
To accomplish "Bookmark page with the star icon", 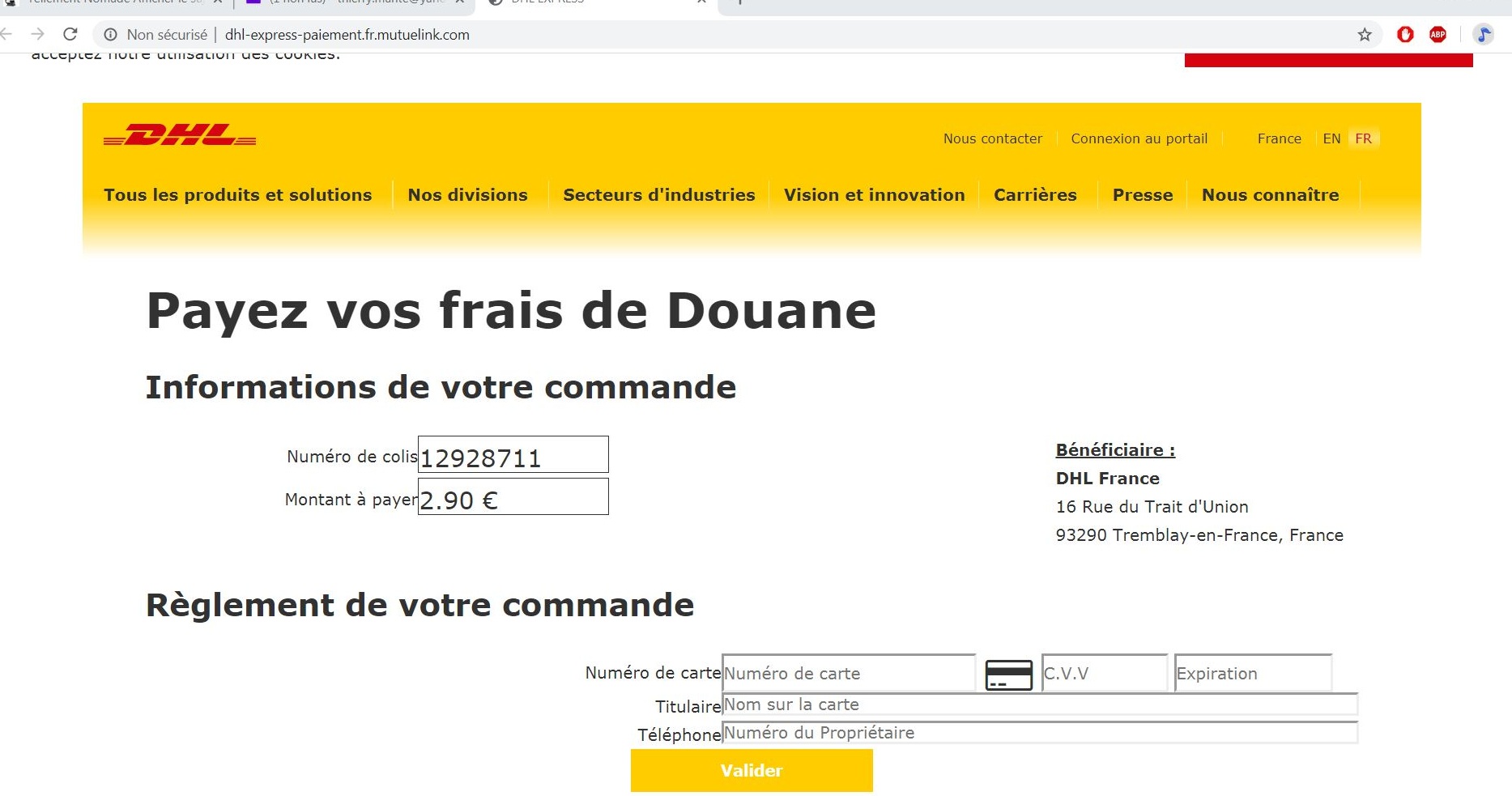I will (1365, 34).
